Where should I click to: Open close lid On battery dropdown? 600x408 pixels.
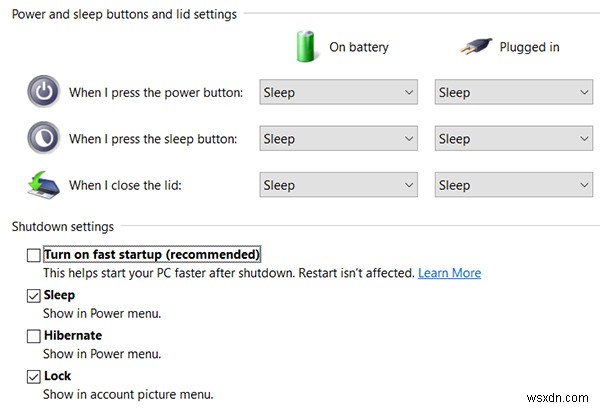[x=338, y=185]
